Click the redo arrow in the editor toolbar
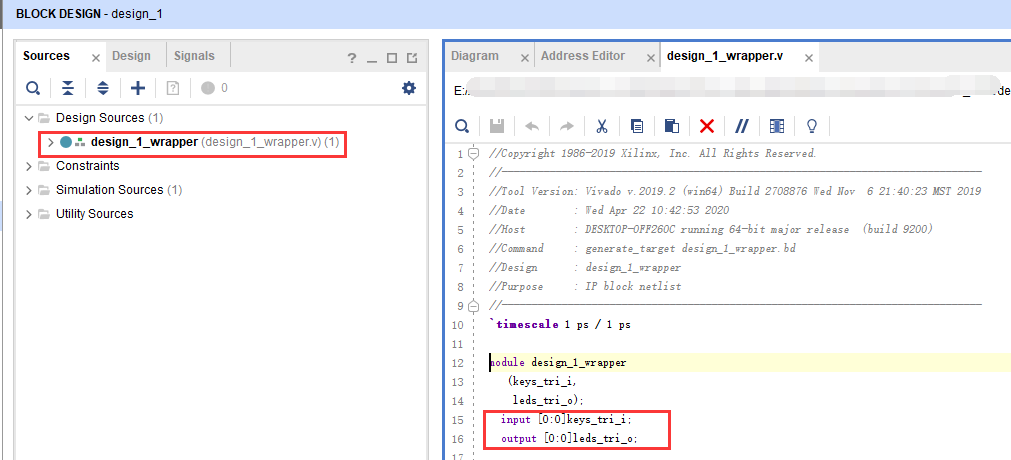This screenshot has height=460, width=1011. [x=567, y=126]
